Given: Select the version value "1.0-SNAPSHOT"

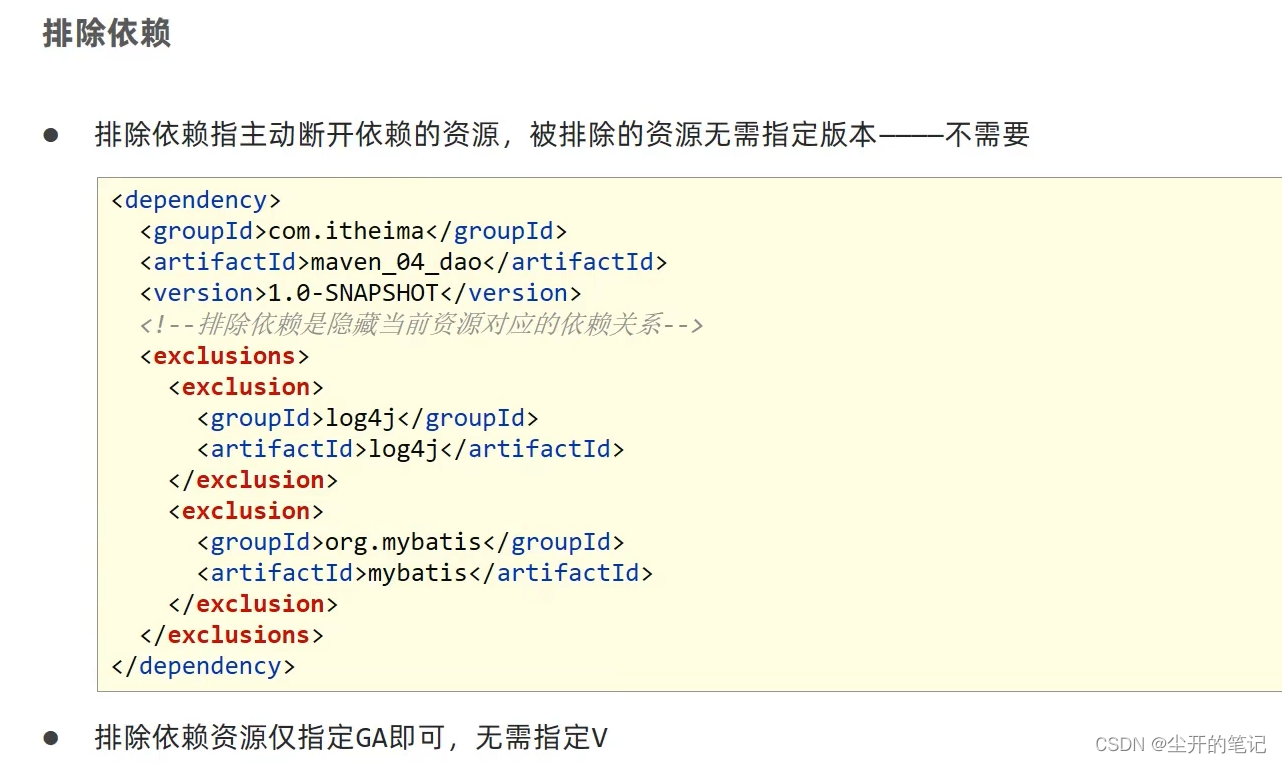Looking at the screenshot, I should pos(353,293).
